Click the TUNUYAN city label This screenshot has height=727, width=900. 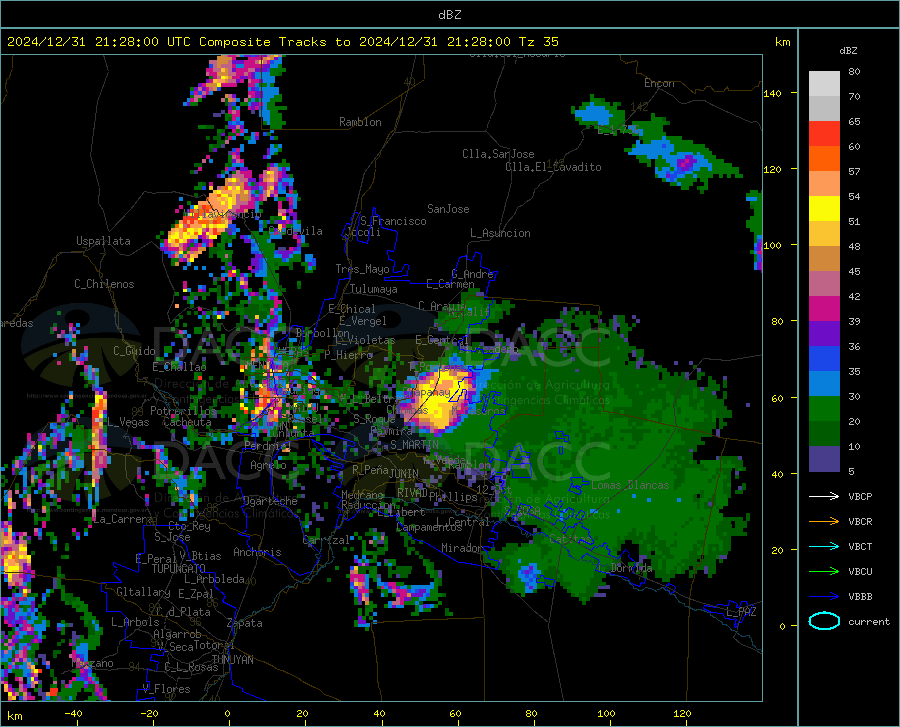[x=232, y=660]
